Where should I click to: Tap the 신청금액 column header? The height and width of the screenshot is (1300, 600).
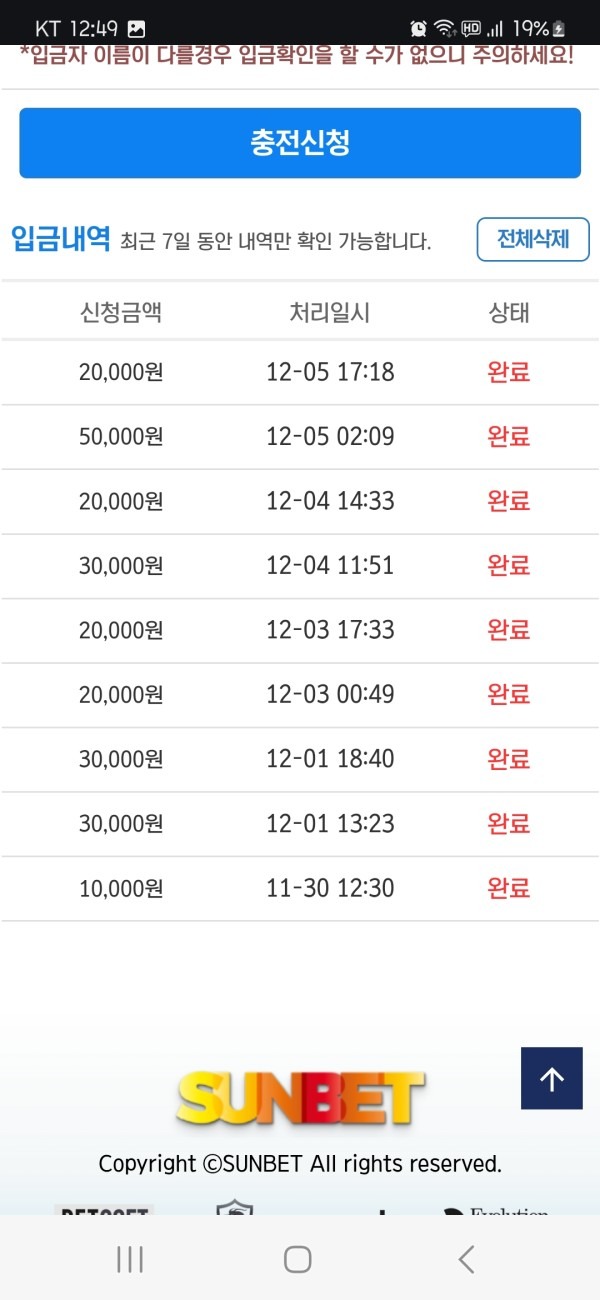tap(120, 311)
